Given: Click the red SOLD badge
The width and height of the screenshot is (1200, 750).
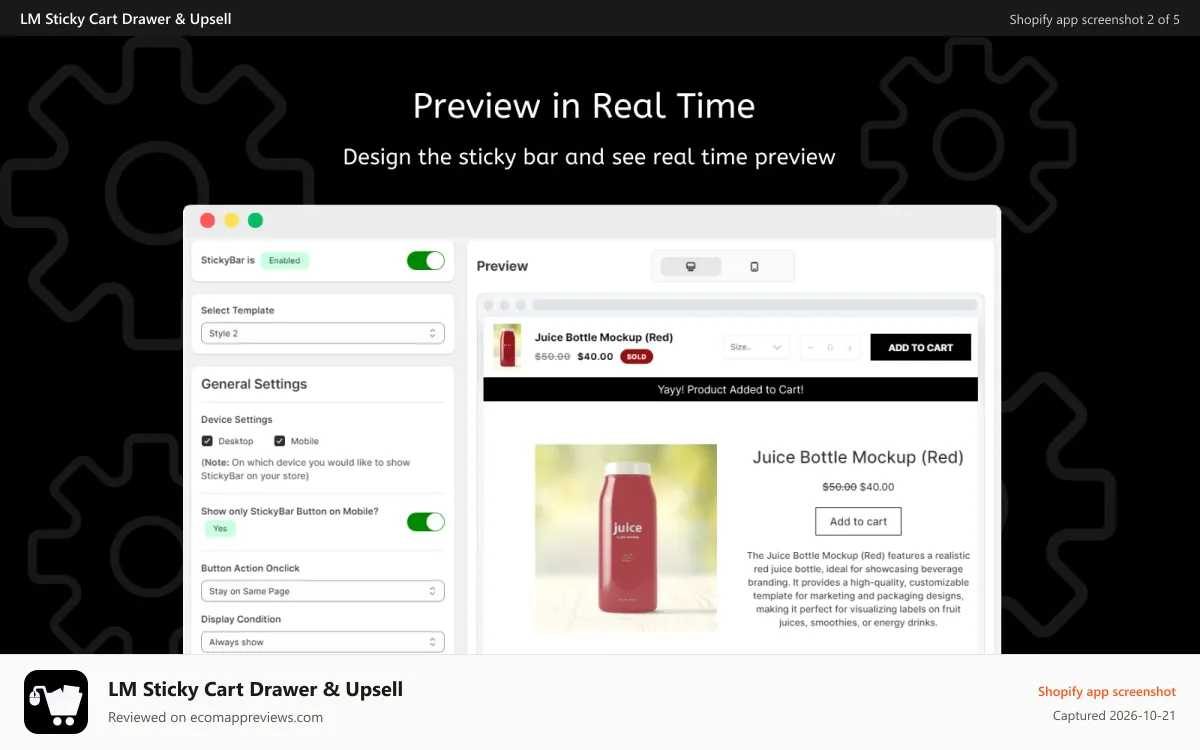Looking at the screenshot, I should [636, 356].
